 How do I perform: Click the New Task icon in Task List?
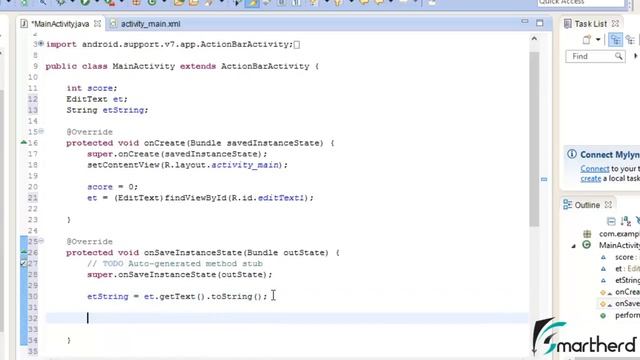(x=587, y=40)
